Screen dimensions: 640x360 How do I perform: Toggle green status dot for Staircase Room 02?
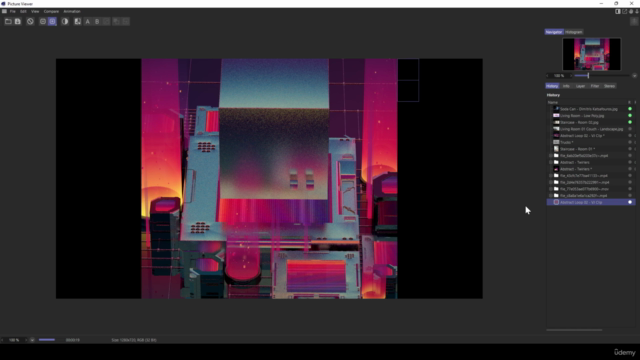pyautogui.click(x=630, y=122)
